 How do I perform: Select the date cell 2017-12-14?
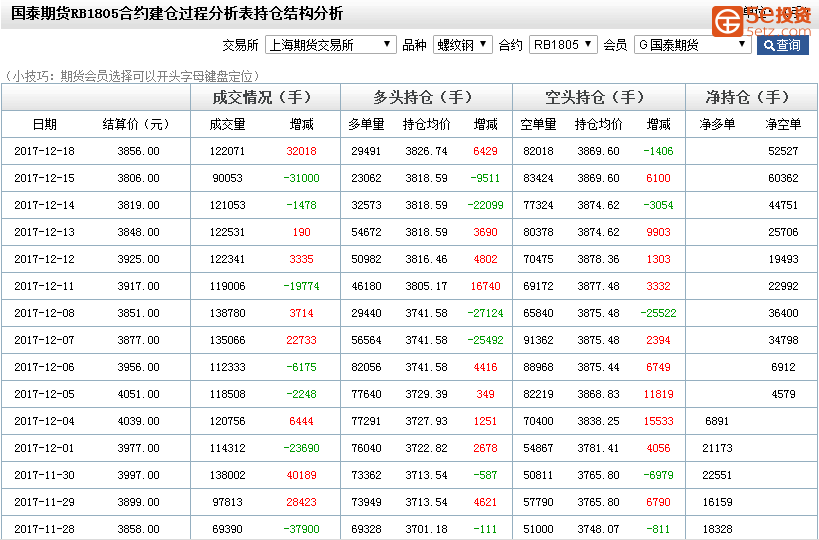pos(44,205)
